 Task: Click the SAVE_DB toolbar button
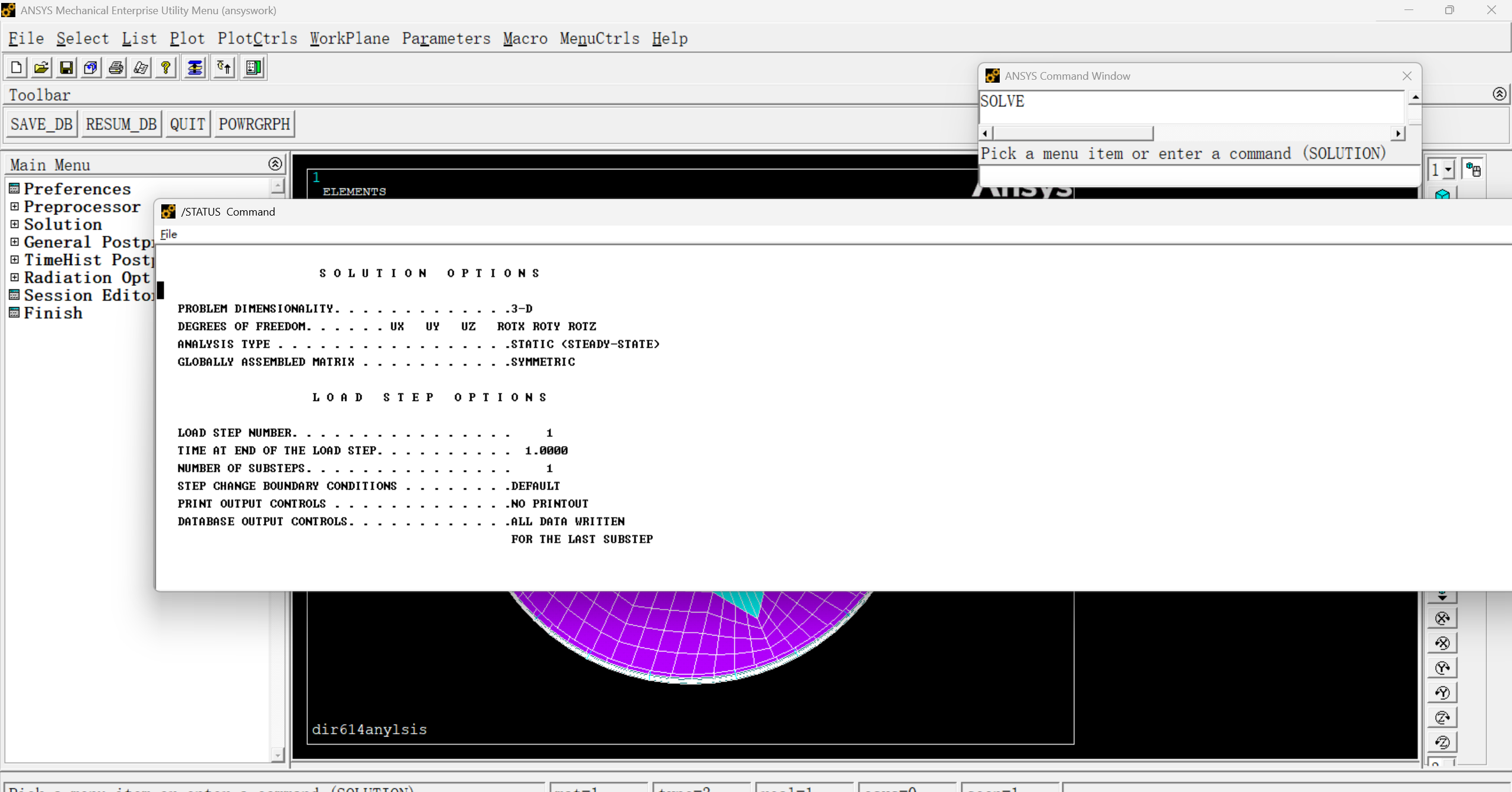click(41, 124)
